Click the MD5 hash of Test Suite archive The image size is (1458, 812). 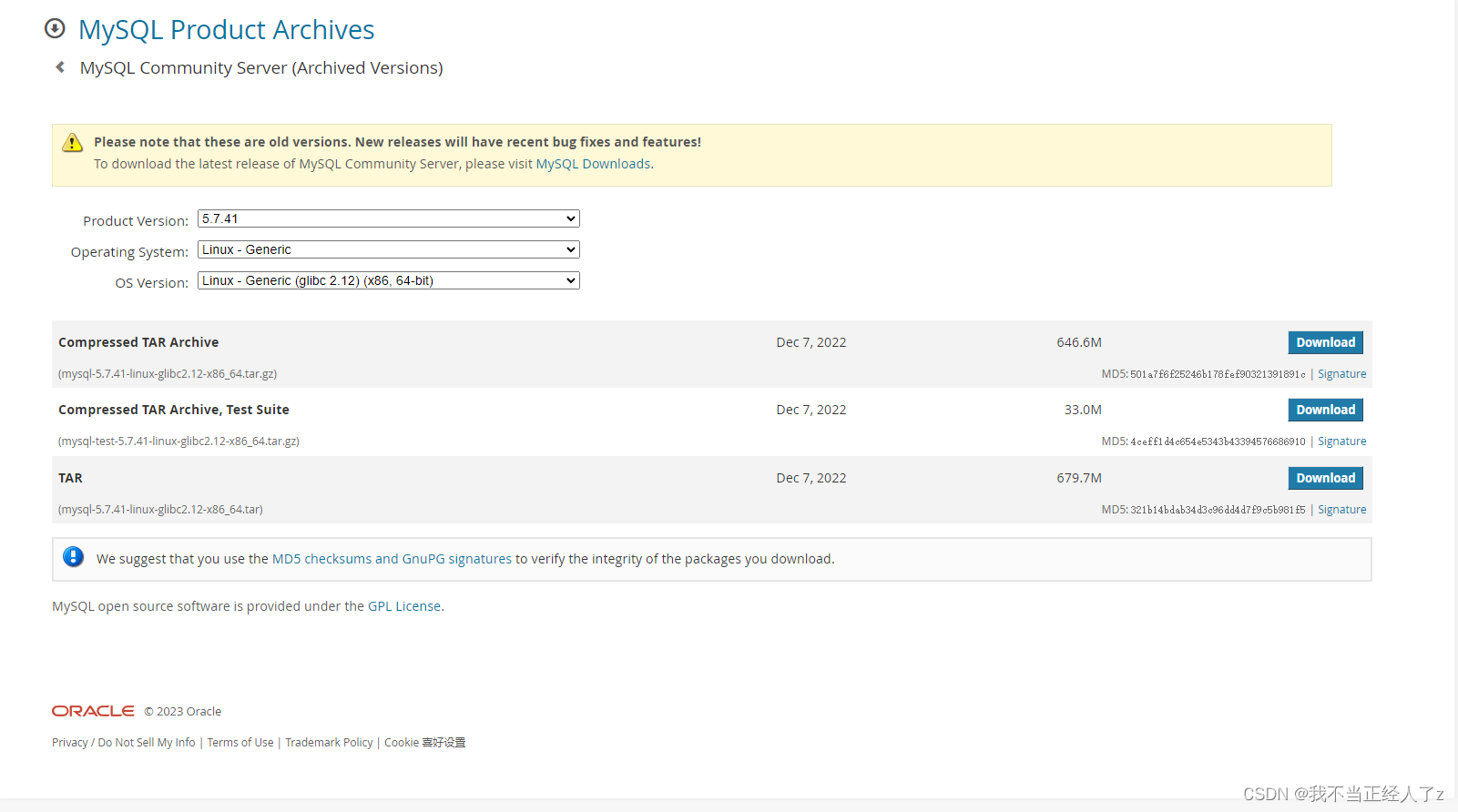pyautogui.click(x=1218, y=442)
